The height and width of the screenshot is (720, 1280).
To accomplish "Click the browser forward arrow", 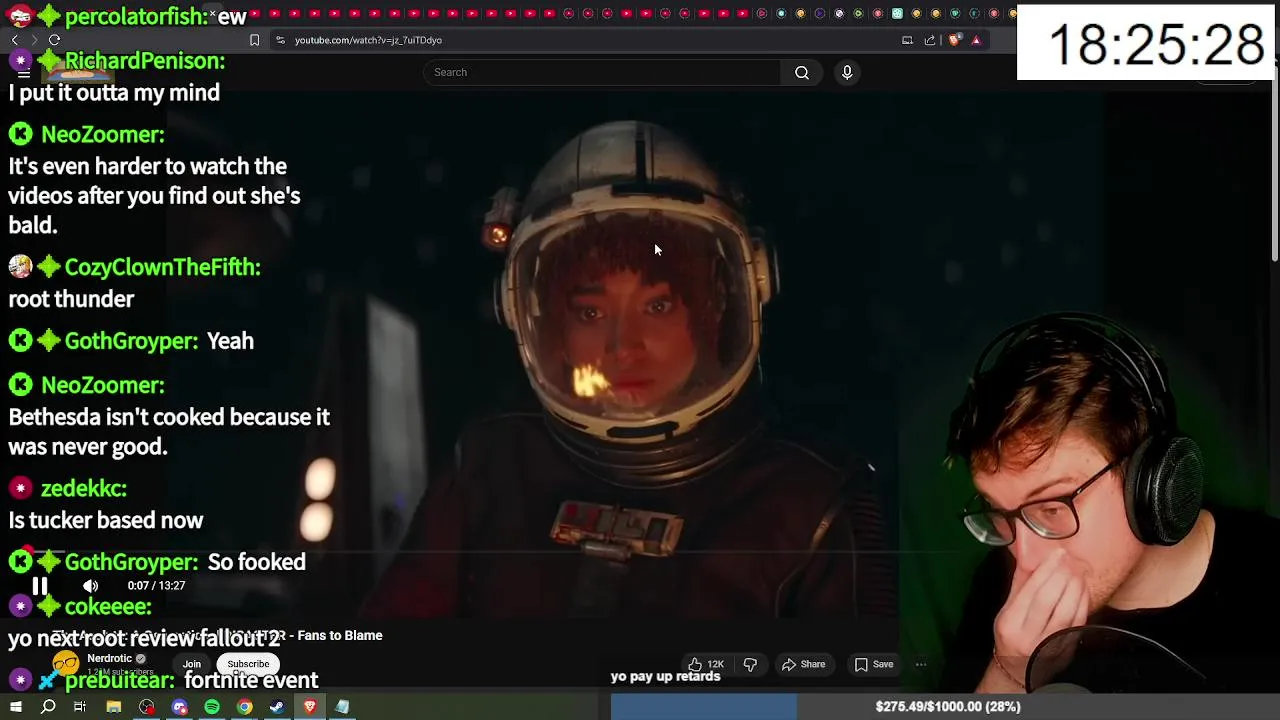I will [34, 40].
